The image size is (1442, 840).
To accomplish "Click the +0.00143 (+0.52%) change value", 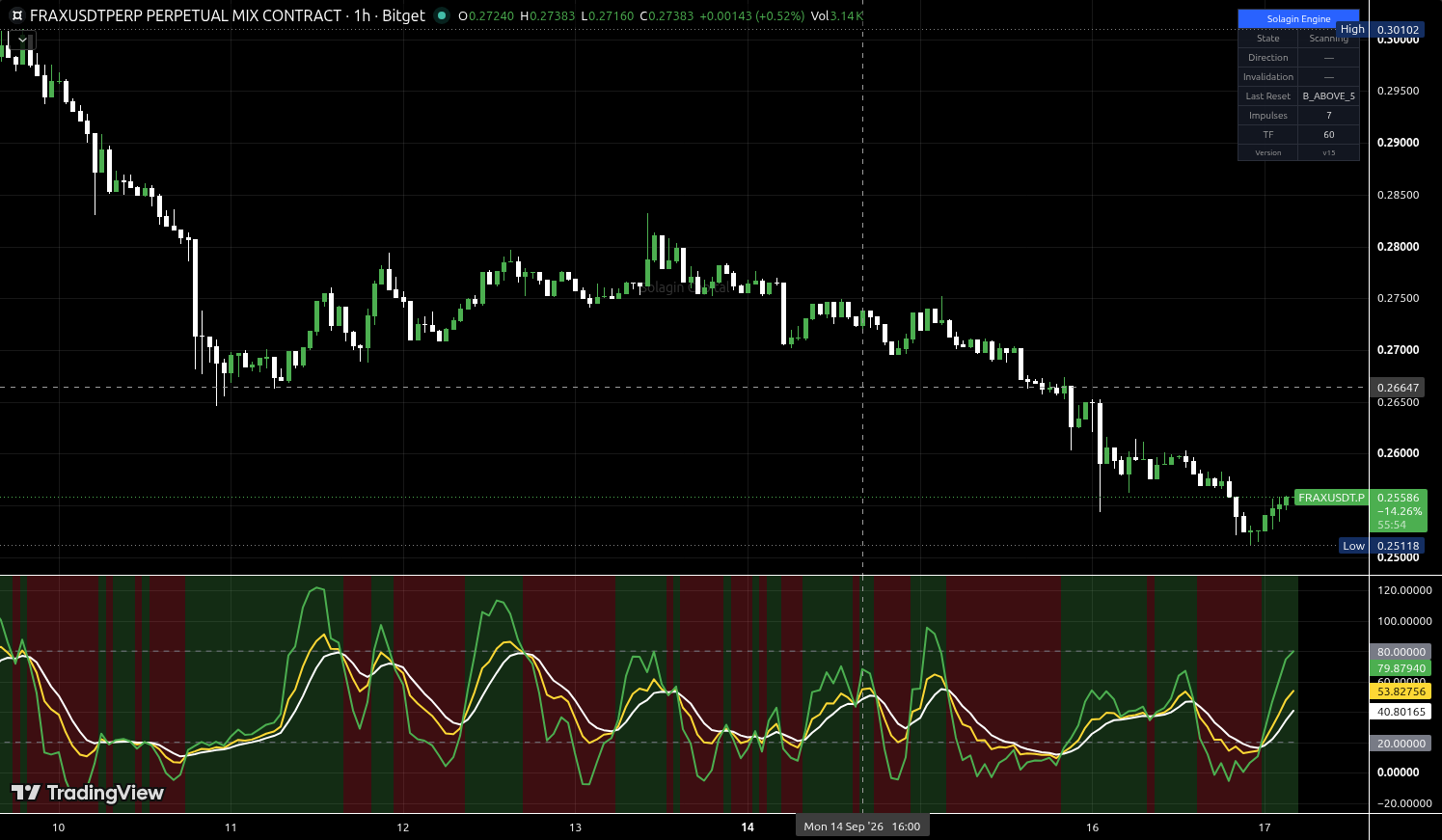I will [x=751, y=16].
